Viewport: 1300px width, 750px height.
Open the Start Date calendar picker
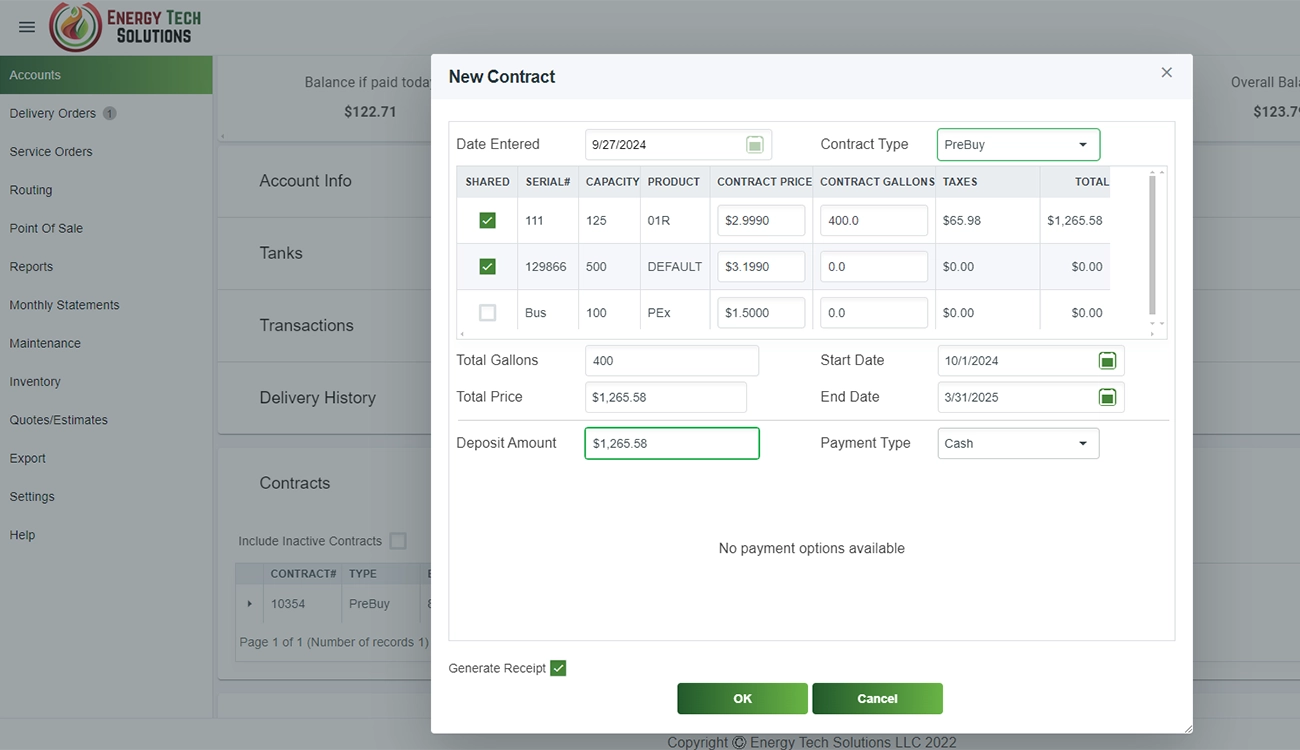(x=1107, y=361)
